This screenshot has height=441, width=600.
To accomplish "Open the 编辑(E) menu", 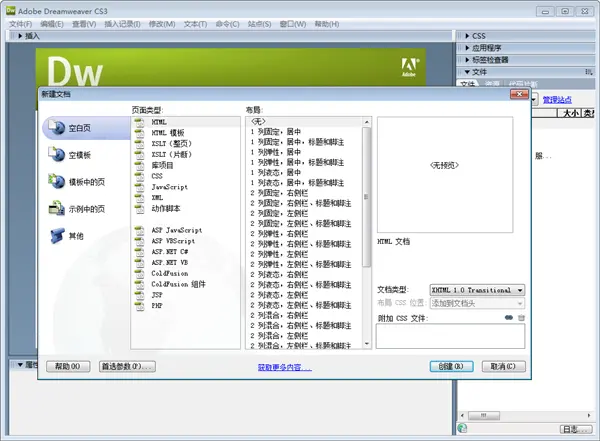I will coord(52,24).
